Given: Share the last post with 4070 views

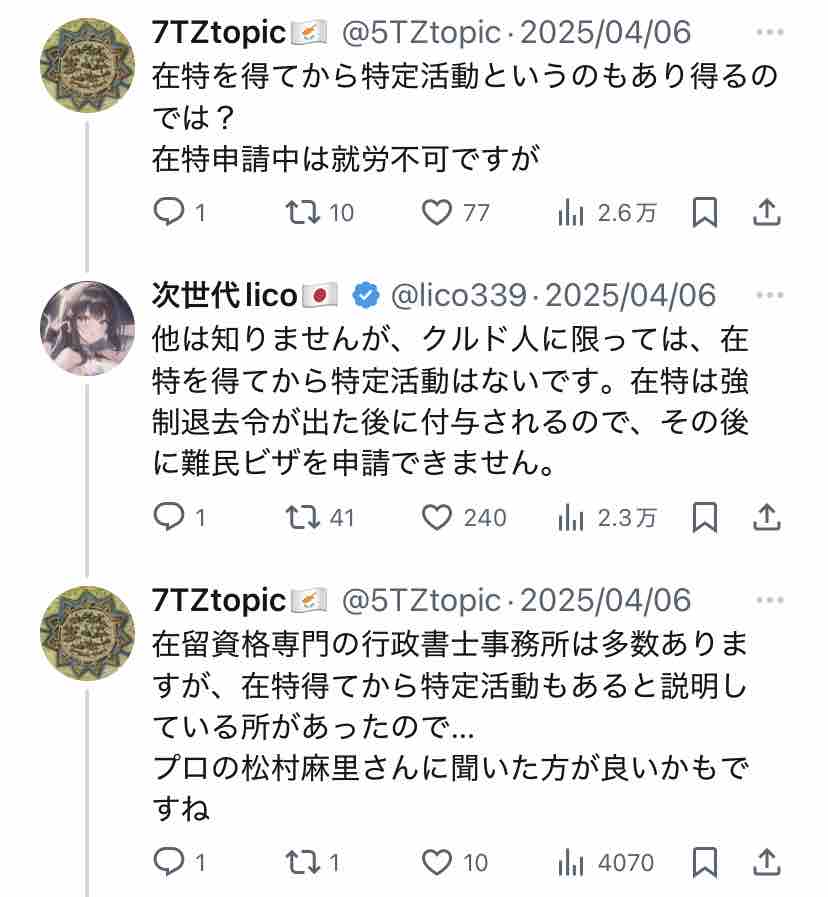Looking at the screenshot, I should point(766,861).
